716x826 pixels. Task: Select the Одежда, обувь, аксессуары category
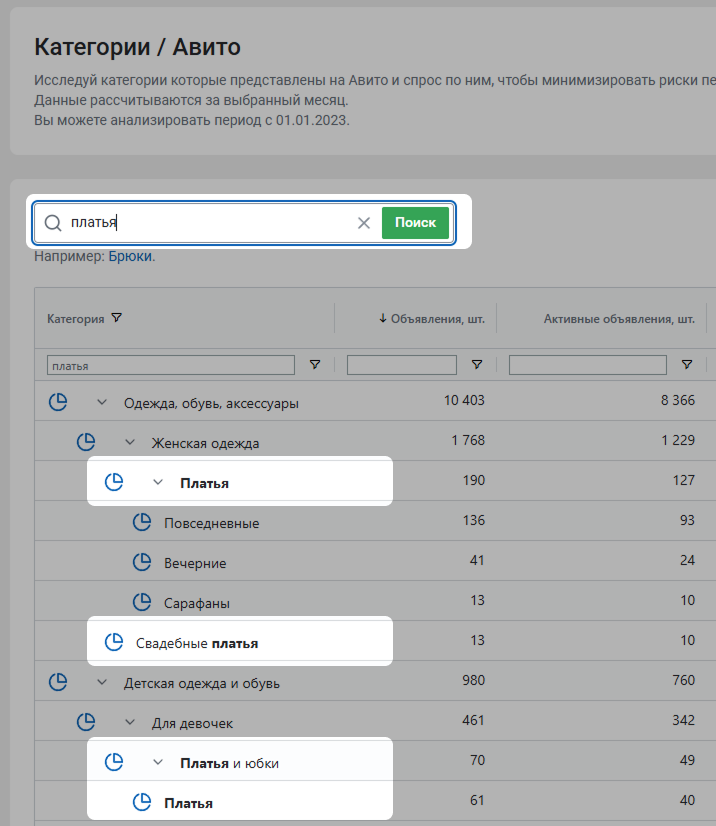click(x=211, y=404)
